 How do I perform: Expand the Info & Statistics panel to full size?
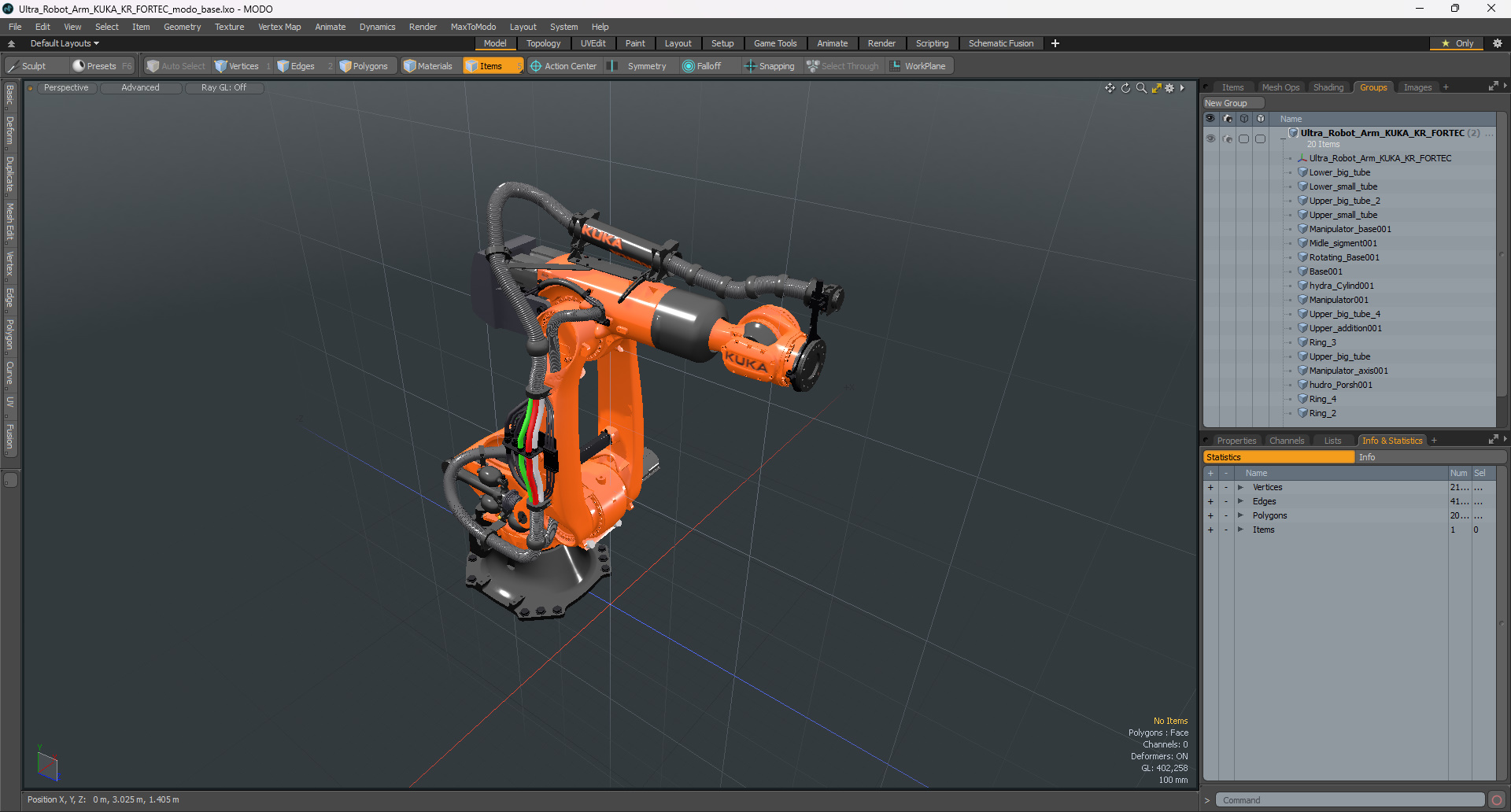[1493, 440]
